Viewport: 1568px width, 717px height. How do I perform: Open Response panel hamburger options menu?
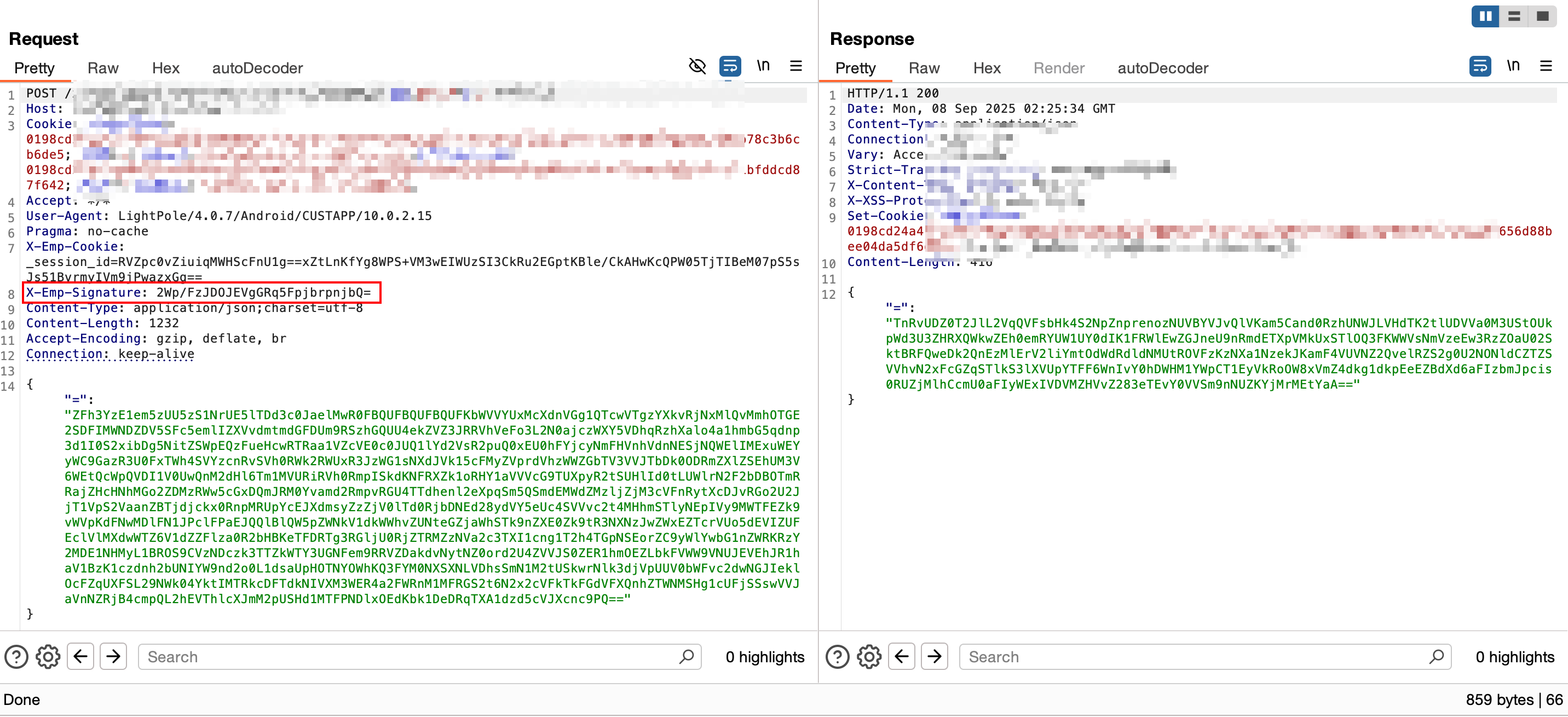(x=1546, y=66)
